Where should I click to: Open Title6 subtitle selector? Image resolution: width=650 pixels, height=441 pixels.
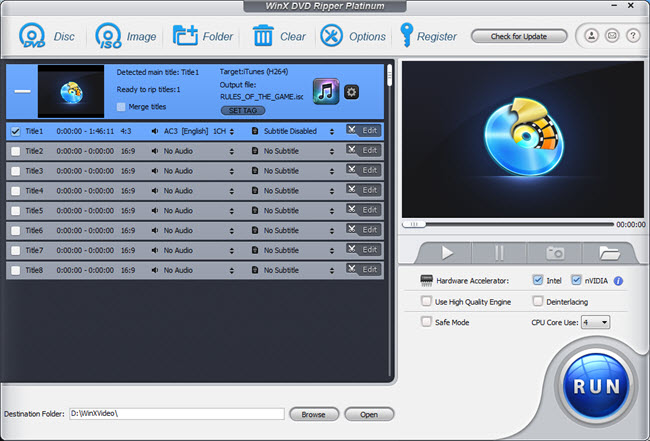332,231
